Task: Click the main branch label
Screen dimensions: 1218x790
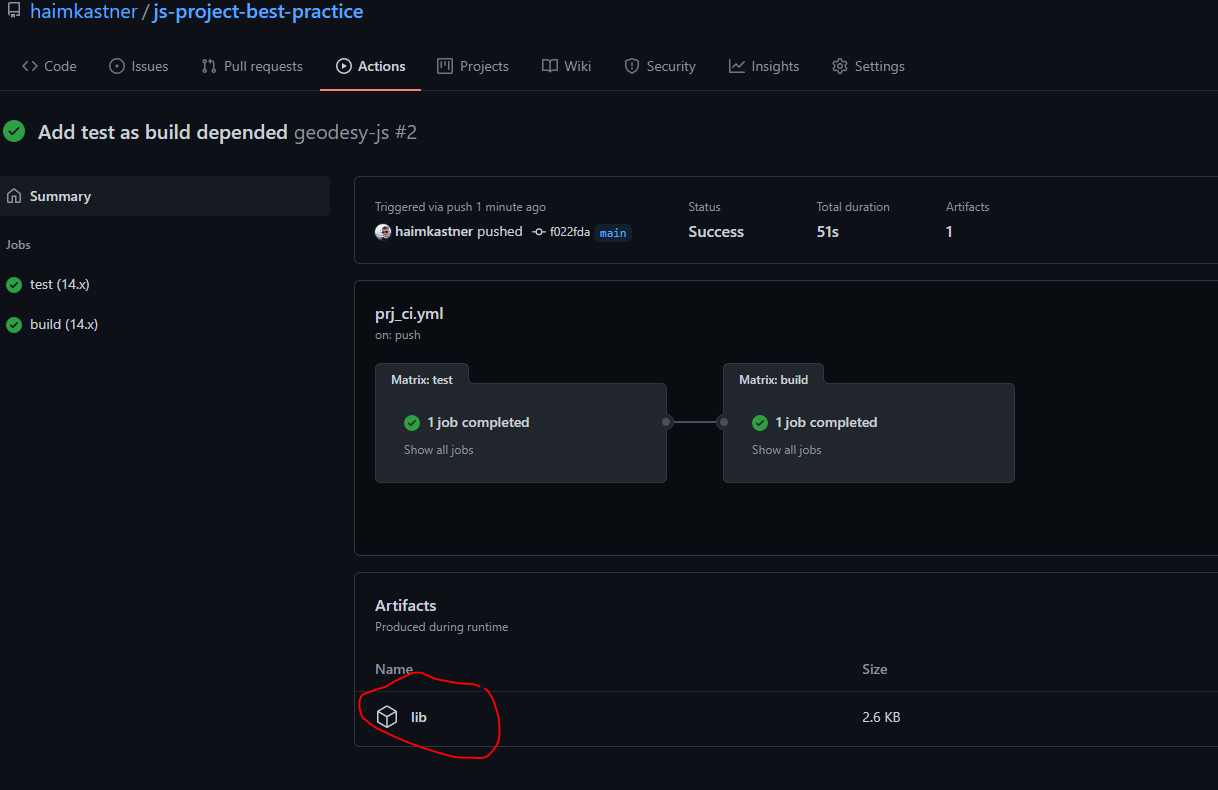Action: click(x=613, y=233)
